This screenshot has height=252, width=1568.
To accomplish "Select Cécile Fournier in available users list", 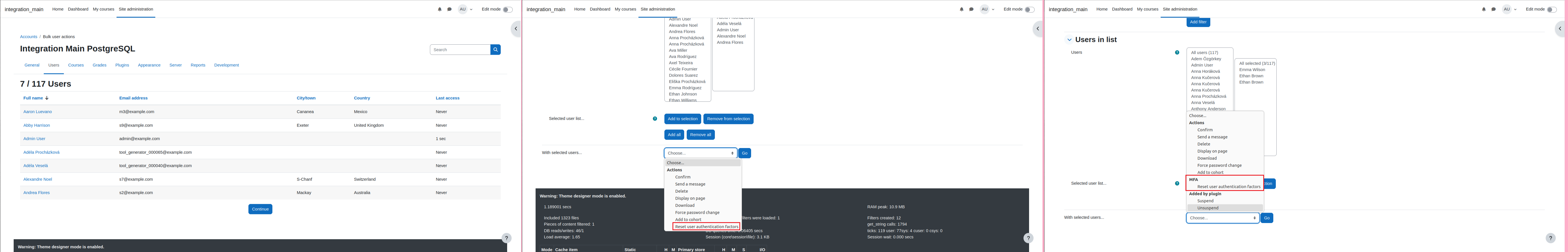I will pos(683,69).
